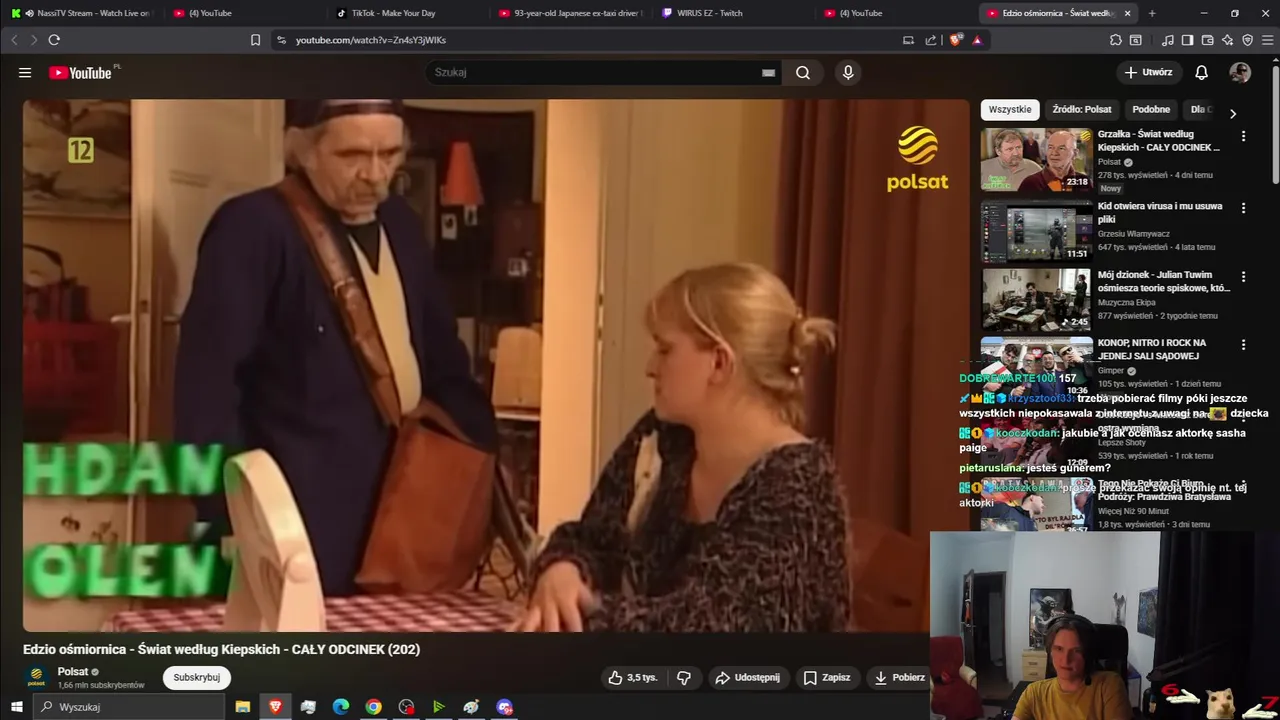Open Google Chrome from the taskbar

pyautogui.click(x=373, y=707)
